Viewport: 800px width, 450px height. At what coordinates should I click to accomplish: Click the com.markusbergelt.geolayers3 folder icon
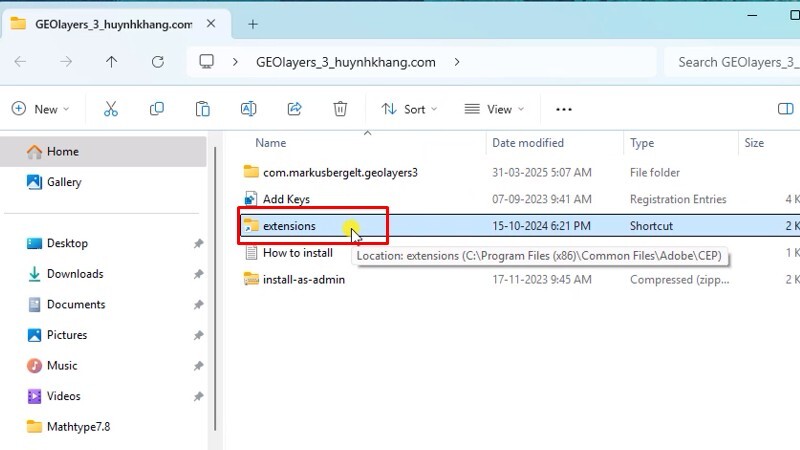pos(251,172)
